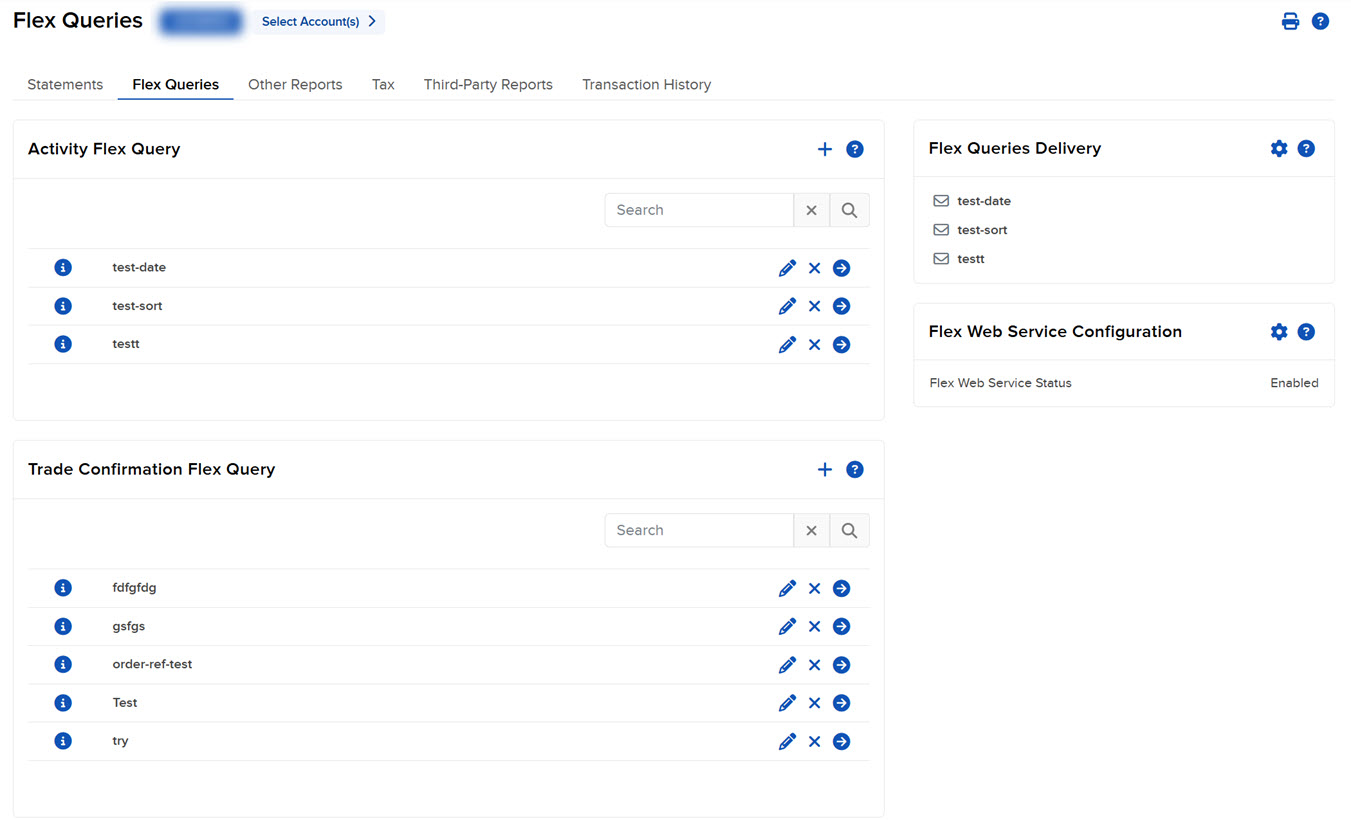Expand account selection with Select Account(s) chevron
The height and width of the screenshot is (822, 1351).
click(x=374, y=20)
